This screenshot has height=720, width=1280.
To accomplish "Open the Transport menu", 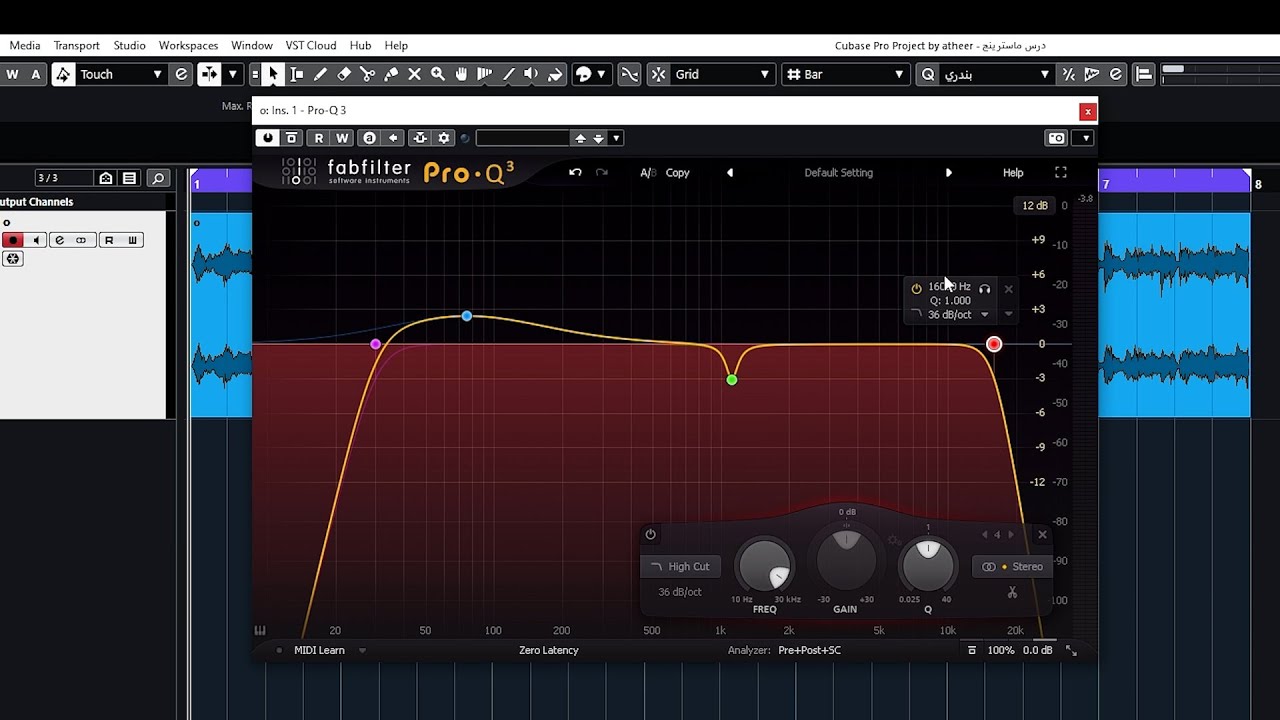I will [77, 45].
